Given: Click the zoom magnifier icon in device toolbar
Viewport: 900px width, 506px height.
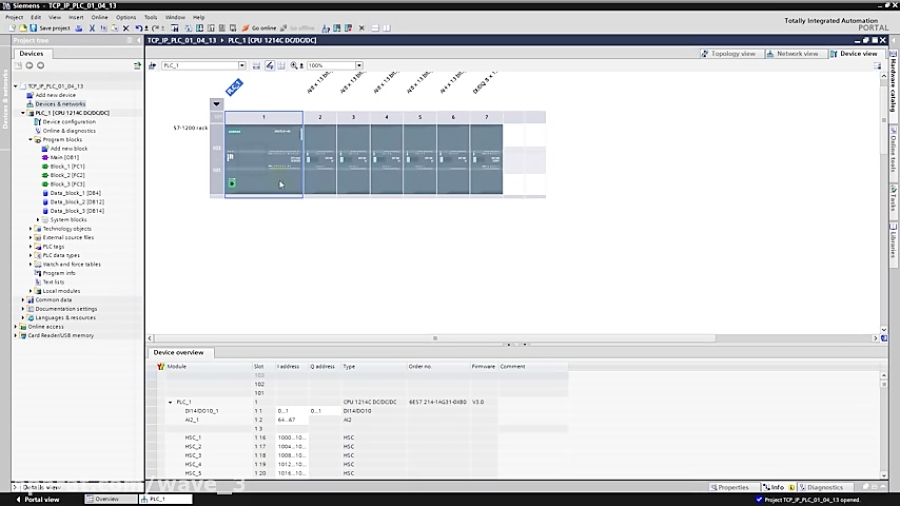Looking at the screenshot, I should pyautogui.click(x=294, y=65).
